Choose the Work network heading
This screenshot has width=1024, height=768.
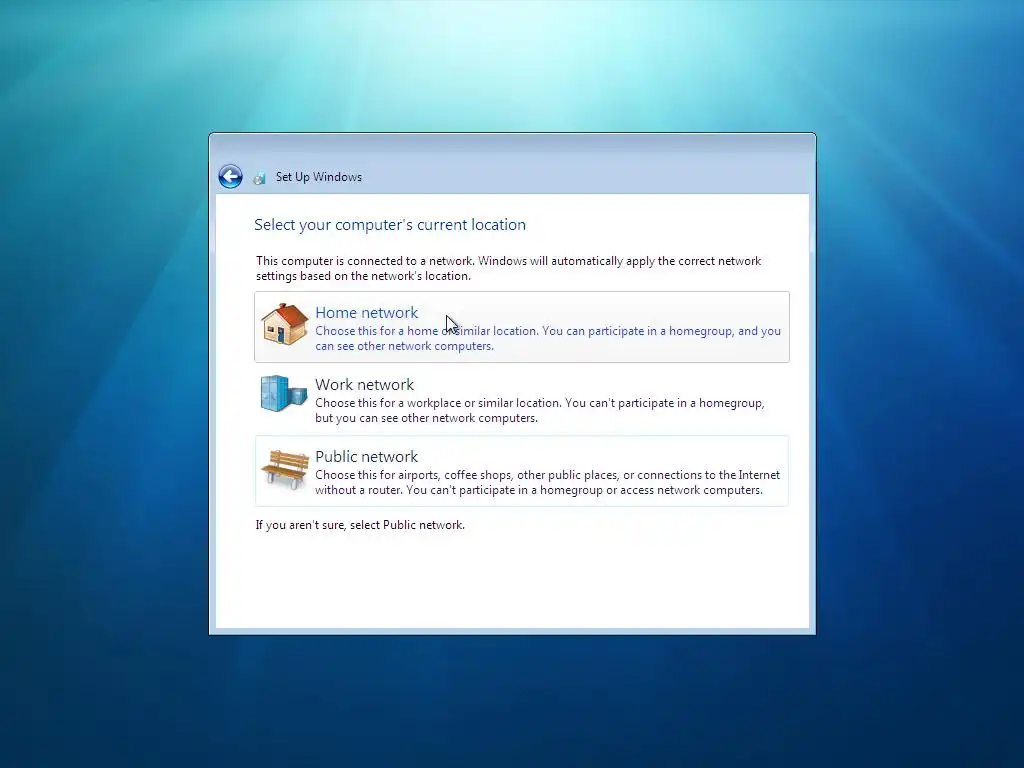click(364, 384)
